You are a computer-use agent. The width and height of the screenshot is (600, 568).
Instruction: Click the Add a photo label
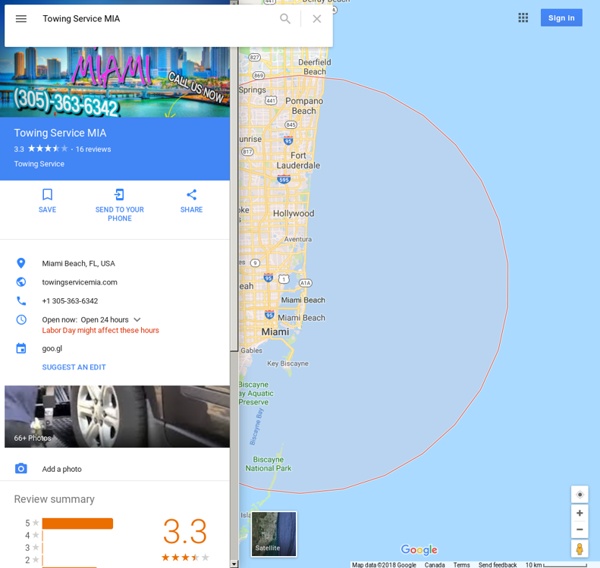coord(62,469)
